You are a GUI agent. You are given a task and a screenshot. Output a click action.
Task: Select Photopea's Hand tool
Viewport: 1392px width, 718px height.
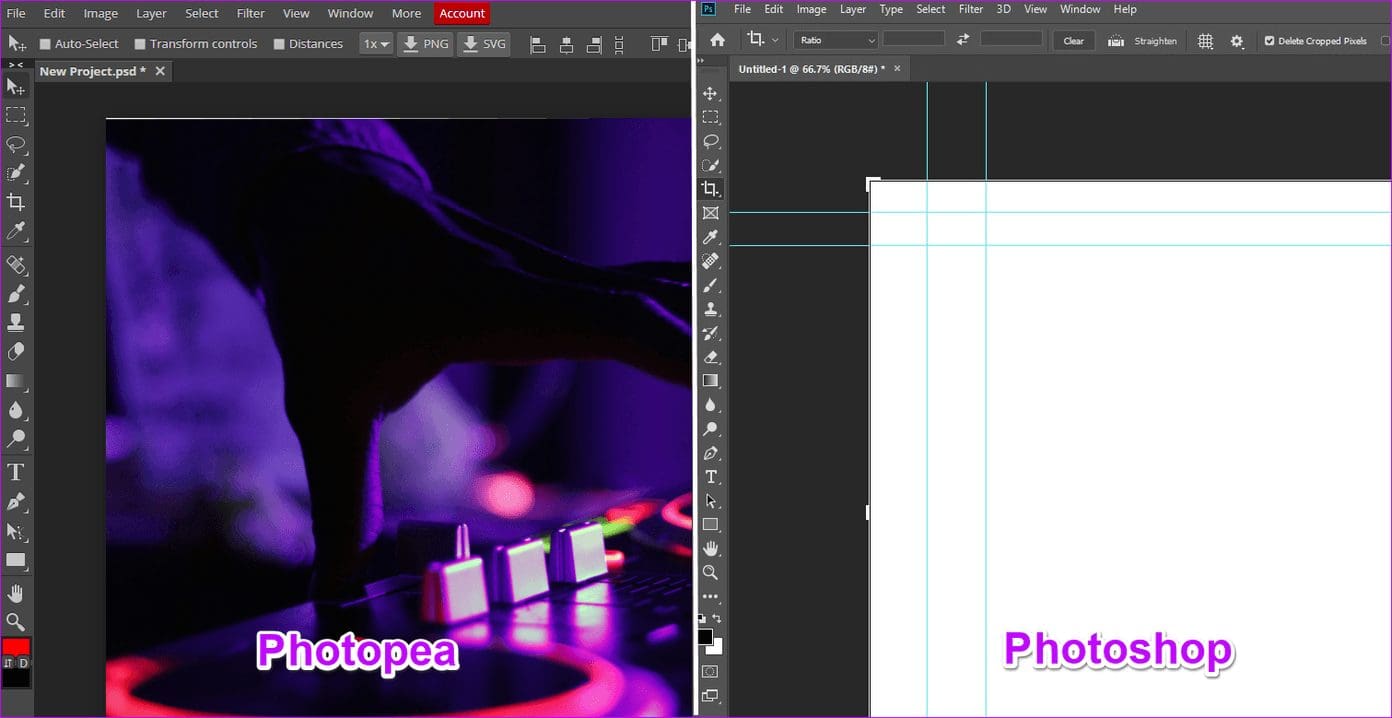coord(16,593)
